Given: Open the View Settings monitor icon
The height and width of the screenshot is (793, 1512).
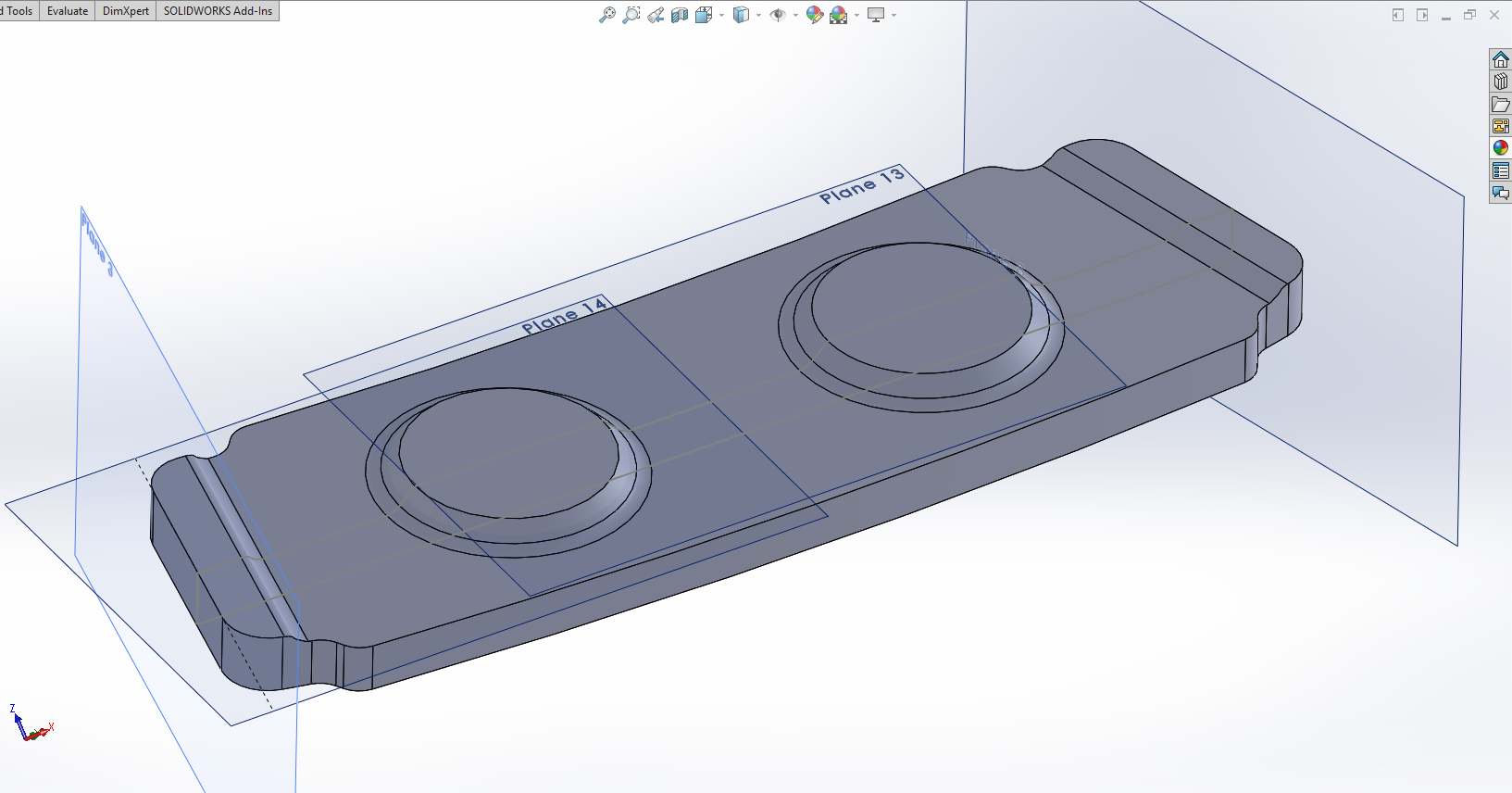Looking at the screenshot, I should pos(876,15).
